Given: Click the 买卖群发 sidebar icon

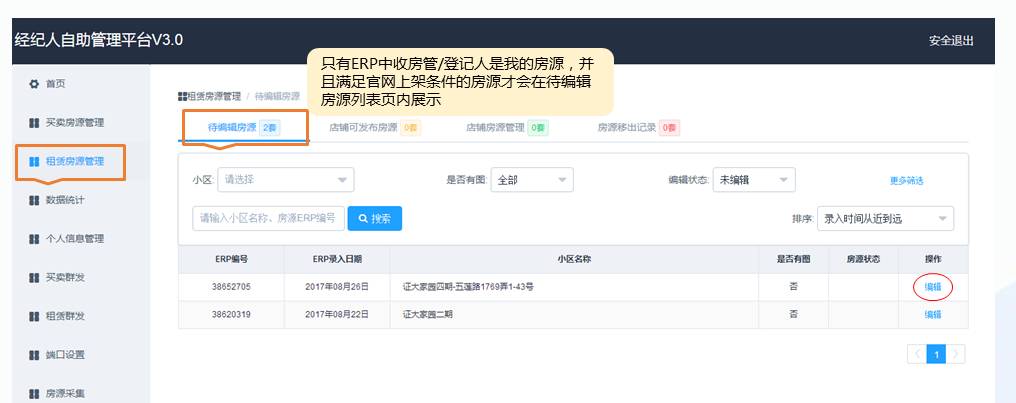Looking at the screenshot, I should [x=33, y=277].
